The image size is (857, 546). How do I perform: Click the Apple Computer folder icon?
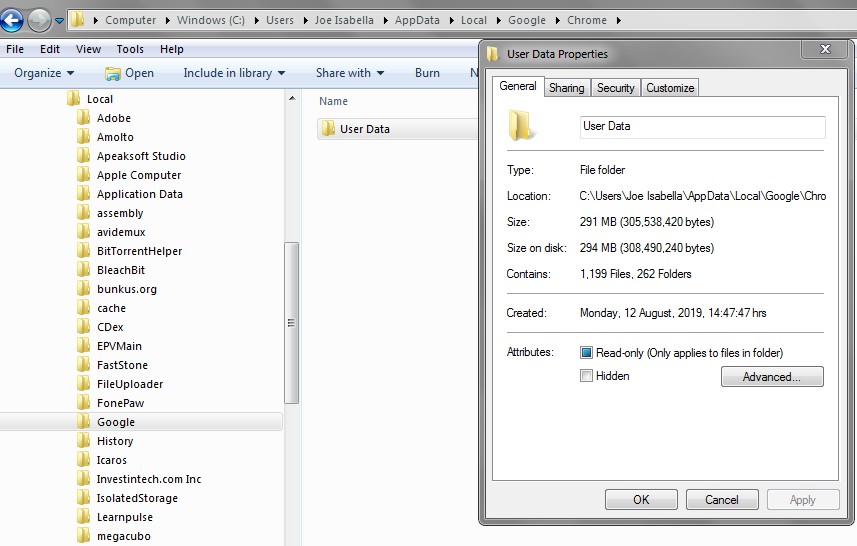tap(83, 175)
